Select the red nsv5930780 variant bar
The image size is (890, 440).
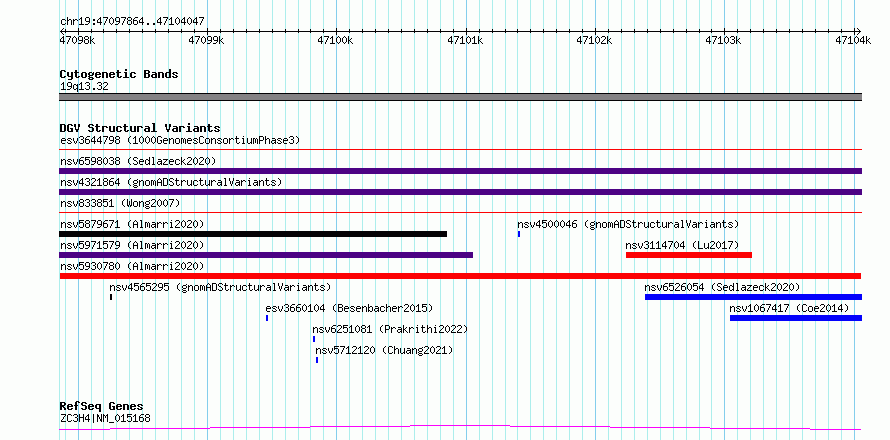click(x=460, y=276)
